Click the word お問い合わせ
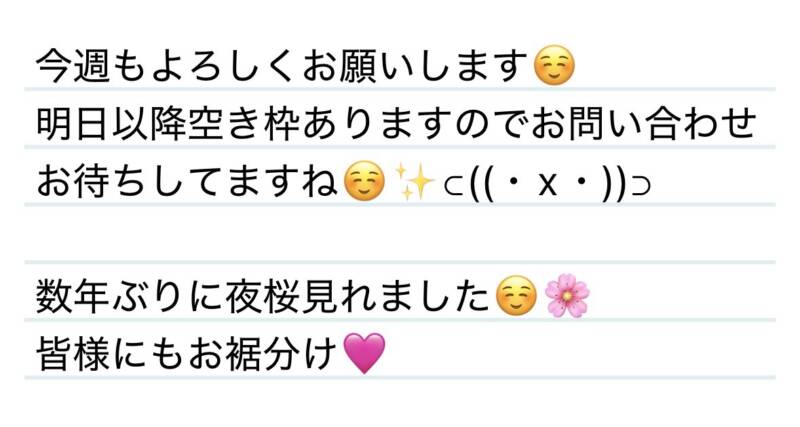This screenshot has height=427, width=800. [643, 124]
